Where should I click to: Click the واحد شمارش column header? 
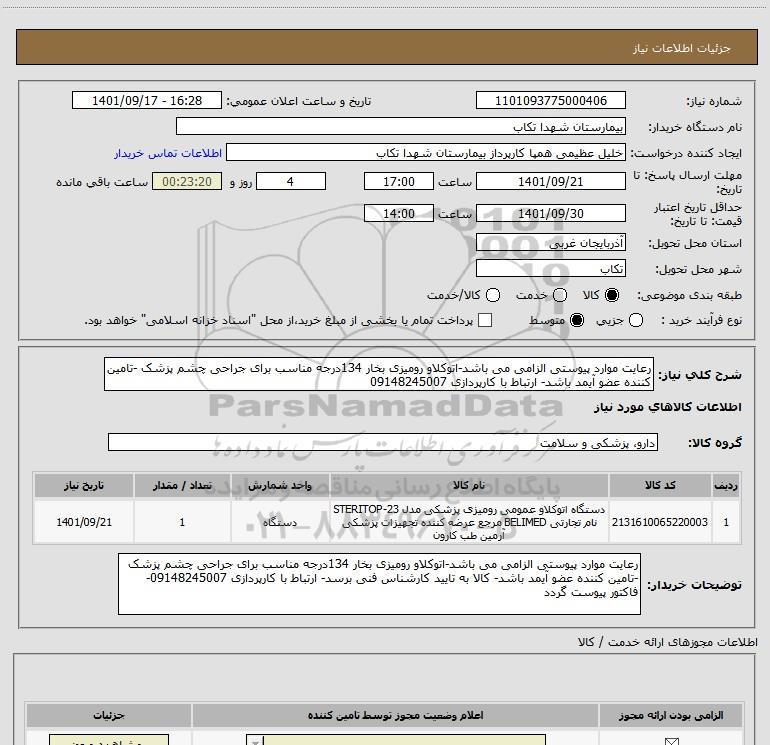279,486
